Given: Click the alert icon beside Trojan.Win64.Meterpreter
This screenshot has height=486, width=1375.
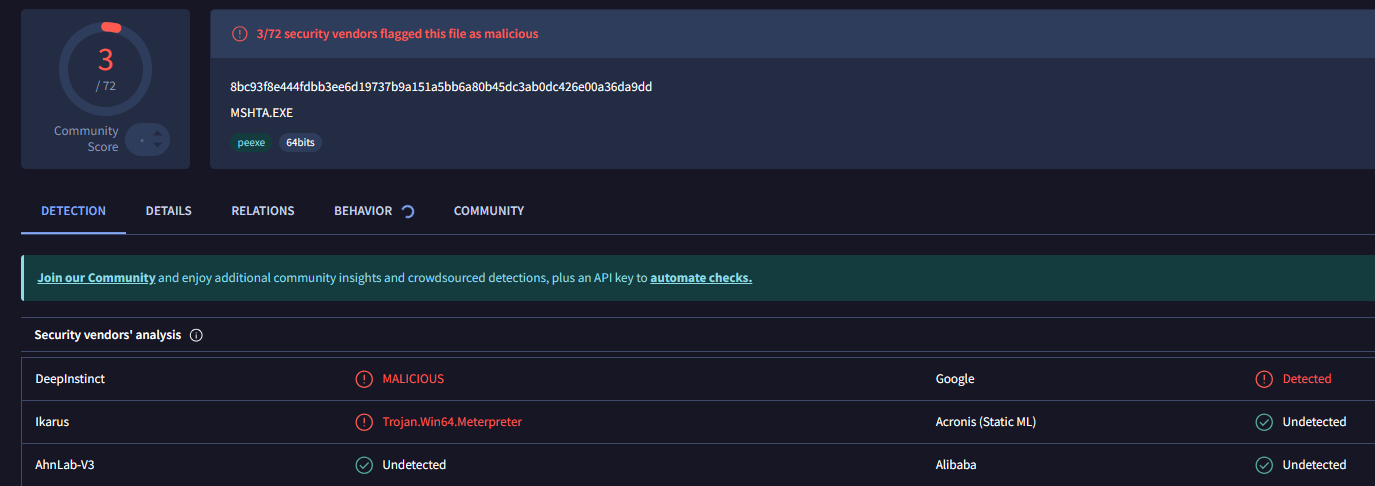Looking at the screenshot, I should click(364, 422).
